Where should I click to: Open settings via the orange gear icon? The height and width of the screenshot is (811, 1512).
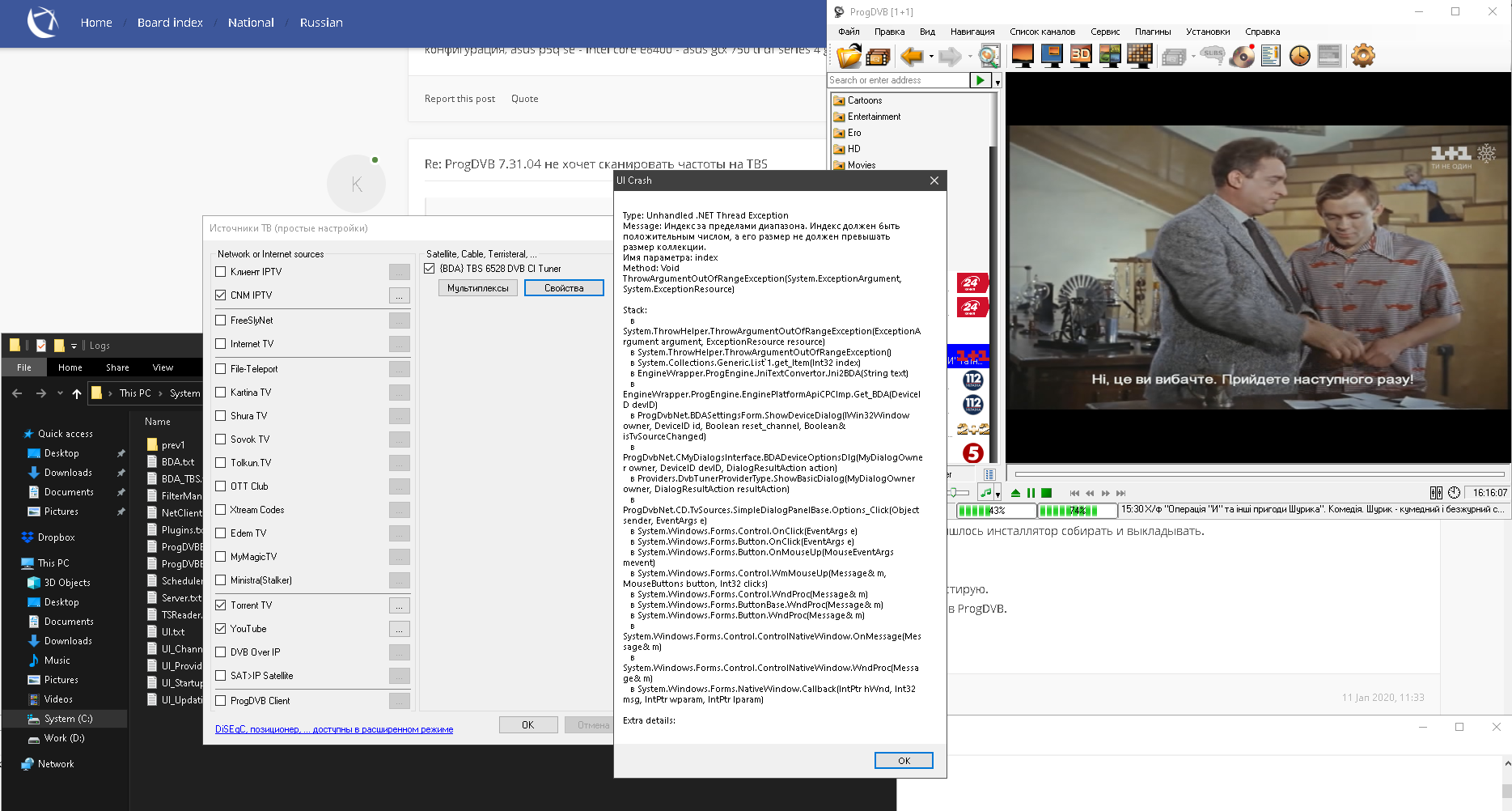click(x=1362, y=56)
